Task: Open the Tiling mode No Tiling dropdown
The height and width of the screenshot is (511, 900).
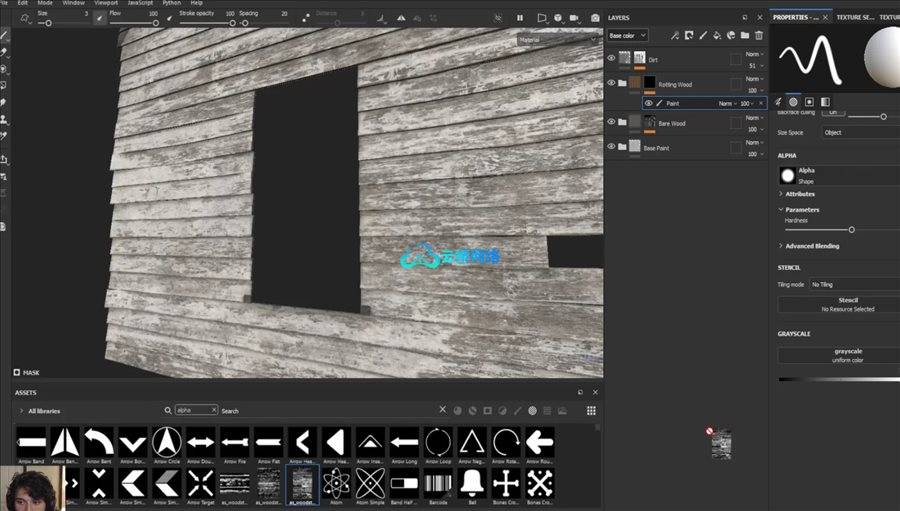Action: 855,284
